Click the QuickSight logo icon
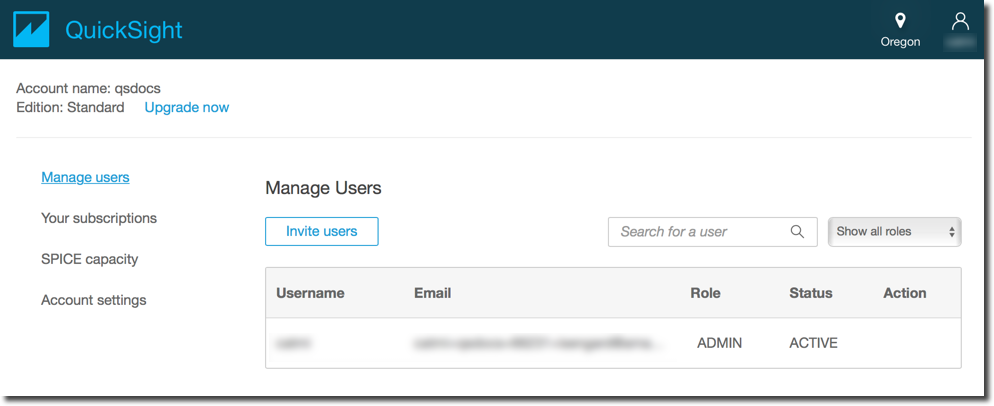Viewport: 994px width, 406px height. click(31, 30)
